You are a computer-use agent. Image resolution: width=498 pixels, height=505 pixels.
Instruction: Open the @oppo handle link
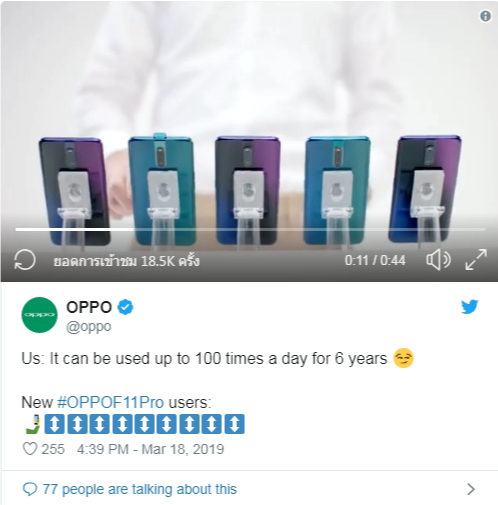[x=89, y=327]
